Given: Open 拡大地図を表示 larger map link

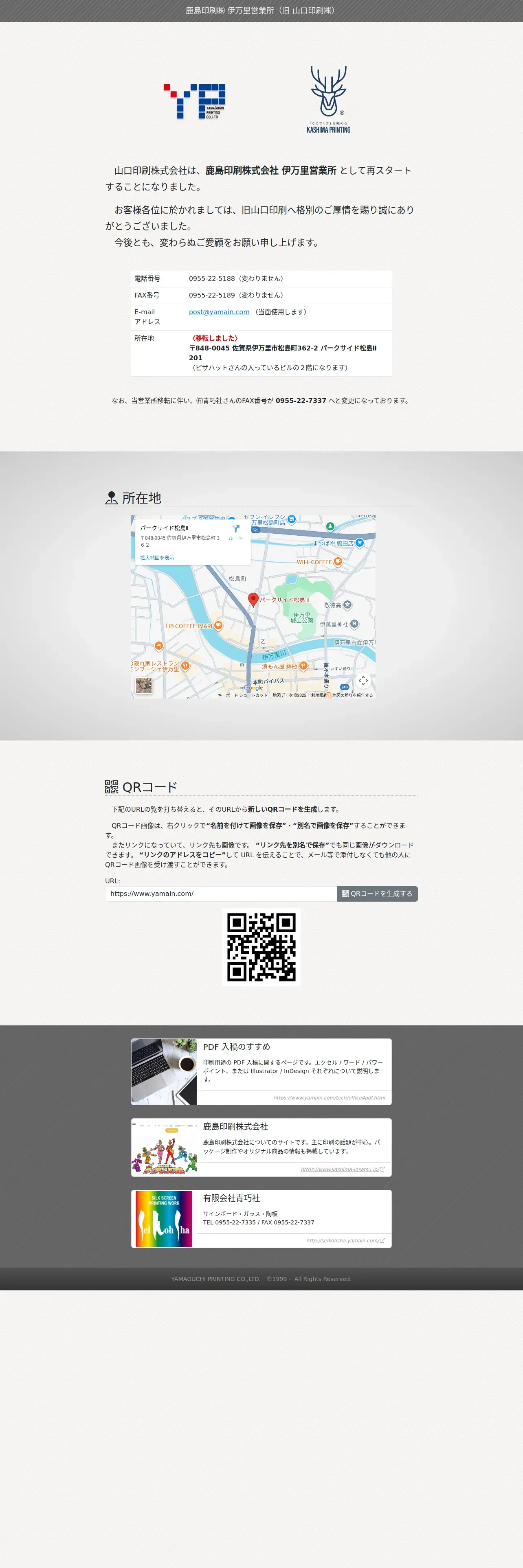Looking at the screenshot, I should pos(157,558).
